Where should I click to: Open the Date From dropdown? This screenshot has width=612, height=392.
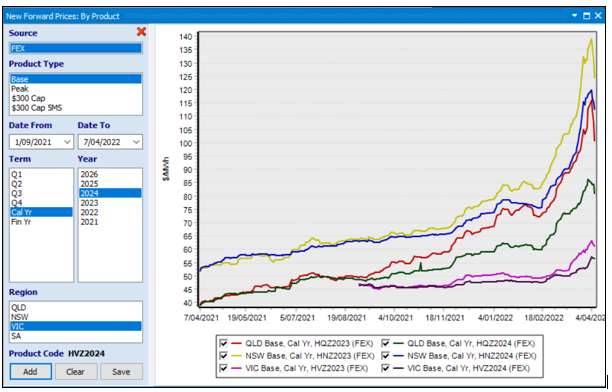coord(67,142)
